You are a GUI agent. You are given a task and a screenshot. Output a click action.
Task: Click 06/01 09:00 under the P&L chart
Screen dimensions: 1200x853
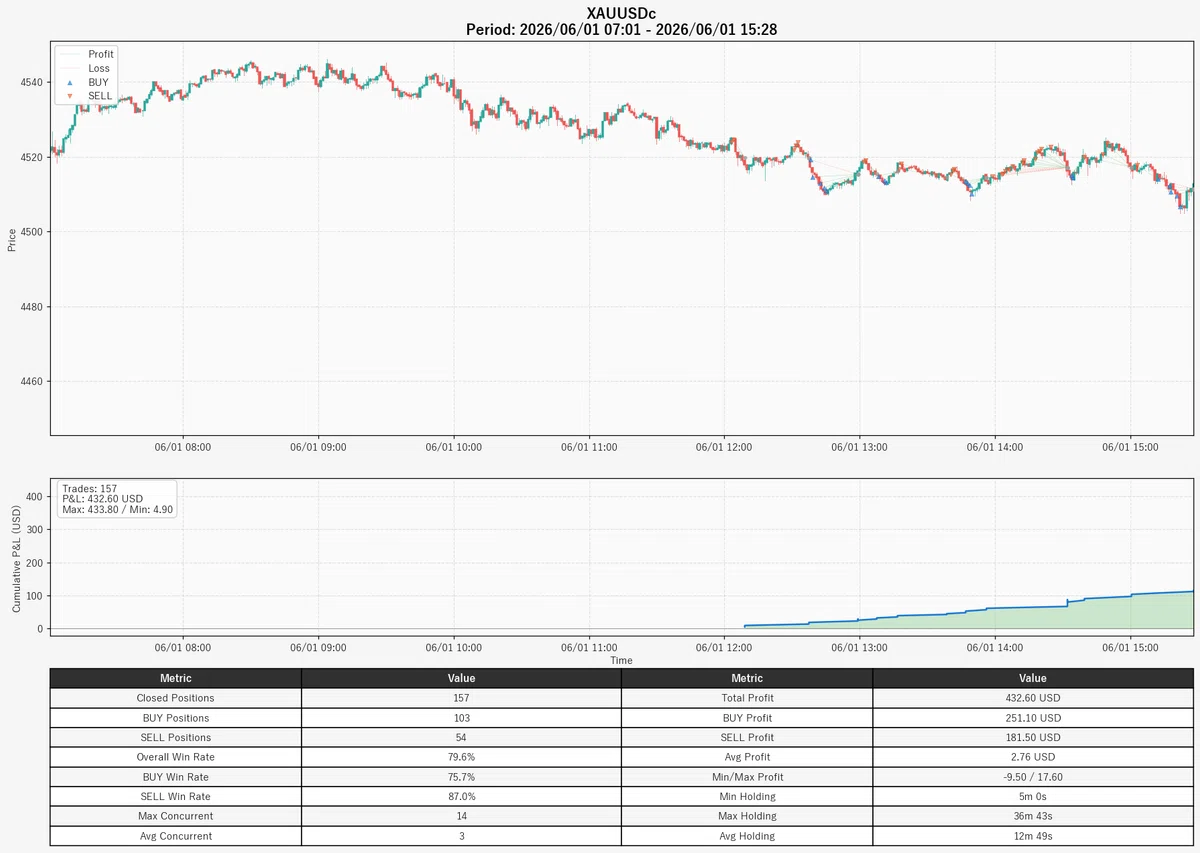coord(318,647)
